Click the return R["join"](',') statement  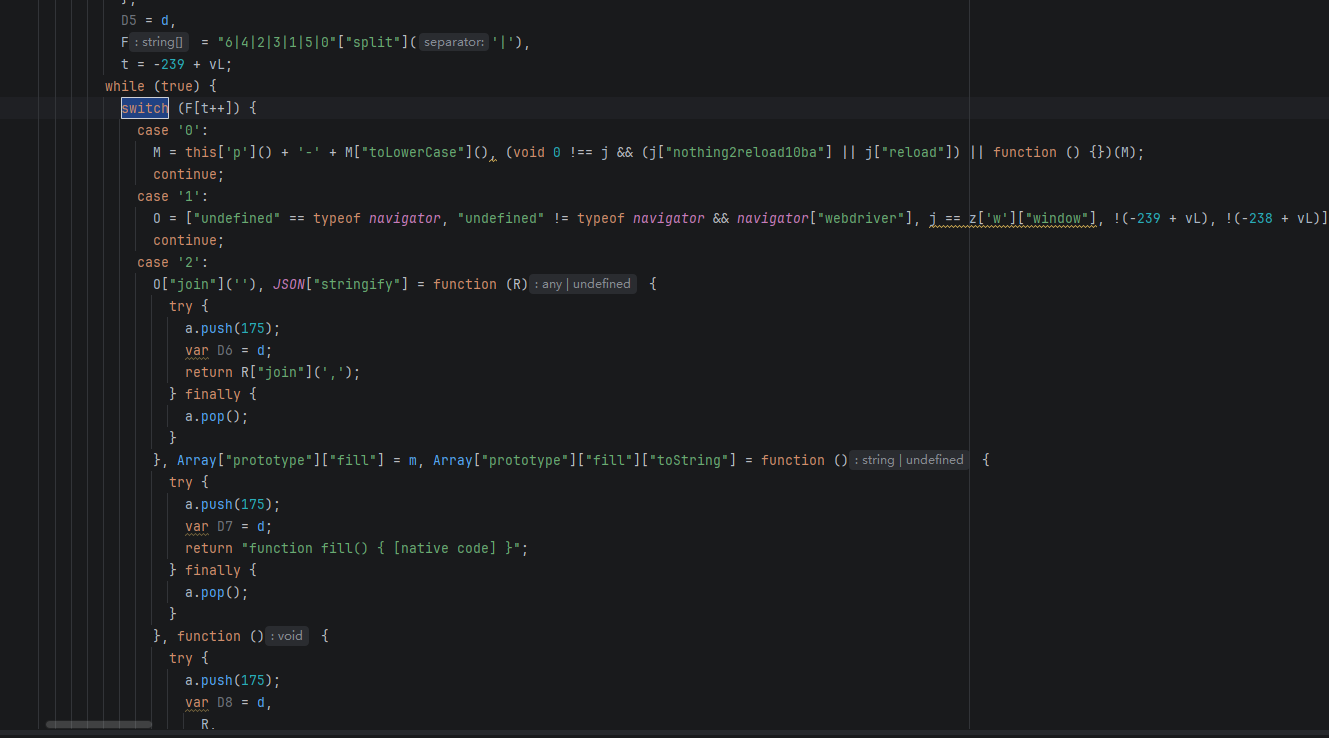coord(273,372)
